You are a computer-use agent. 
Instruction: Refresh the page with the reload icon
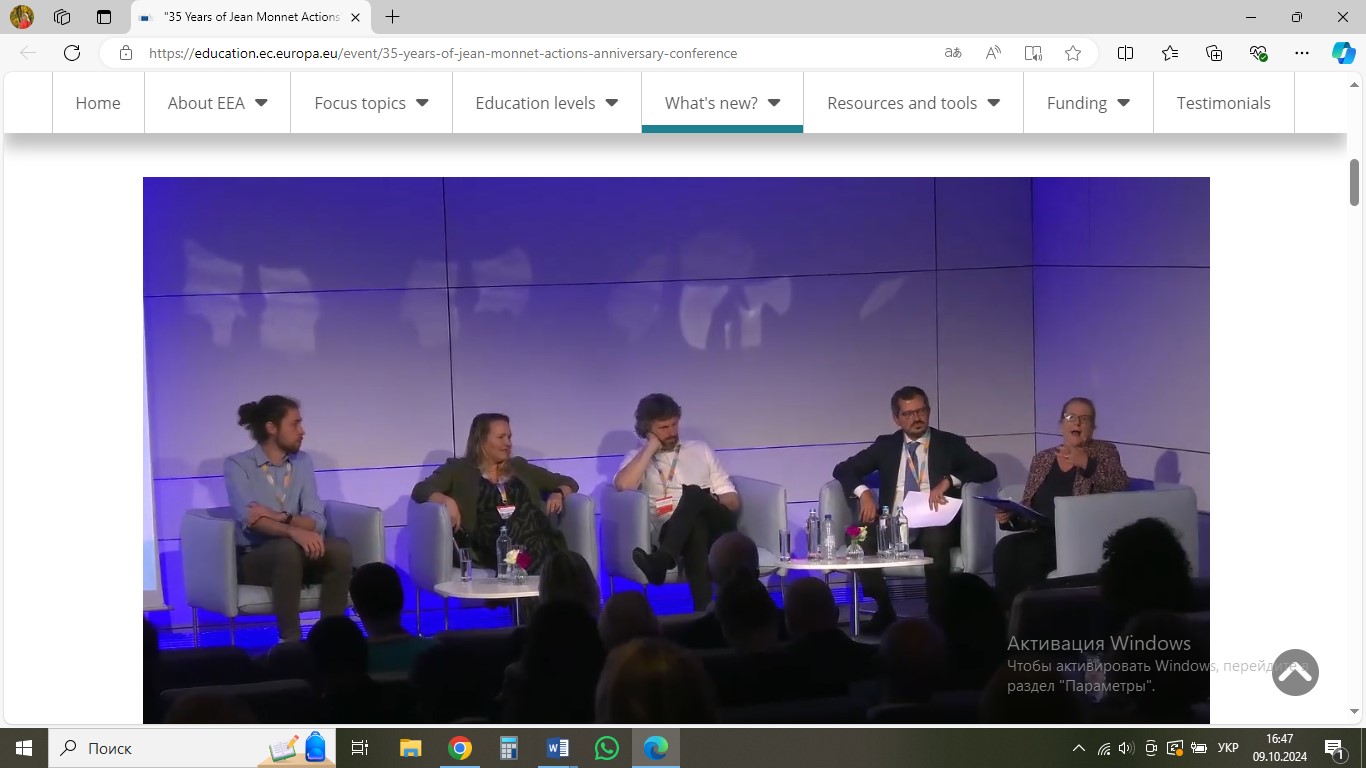72,54
